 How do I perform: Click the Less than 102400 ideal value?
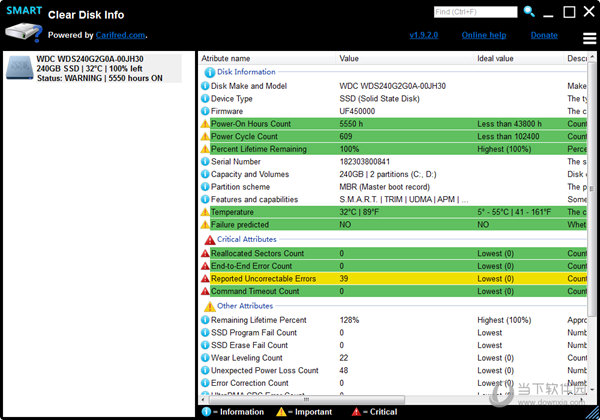coord(508,137)
